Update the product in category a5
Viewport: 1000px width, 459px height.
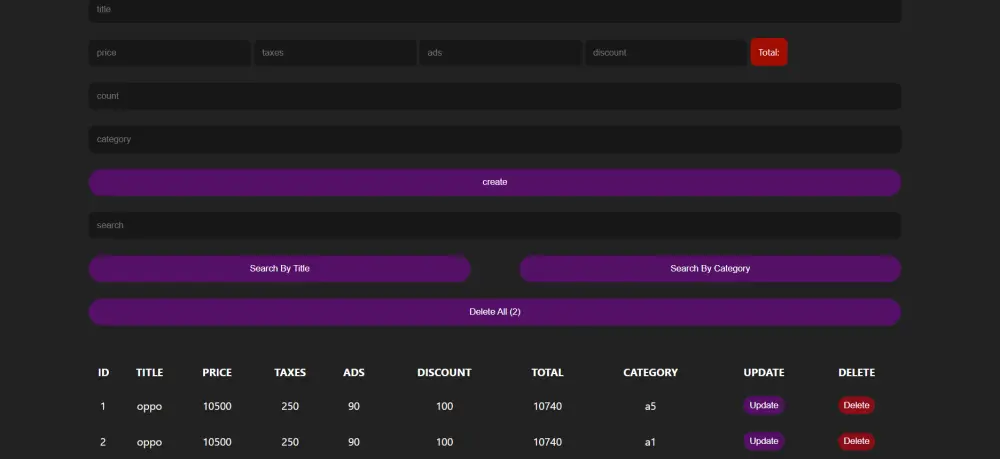764,405
